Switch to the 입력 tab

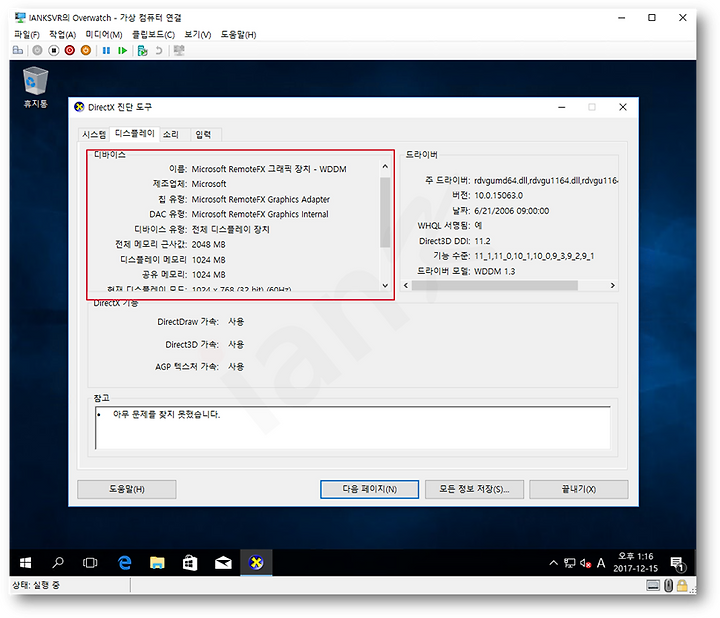[x=203, y=135]
